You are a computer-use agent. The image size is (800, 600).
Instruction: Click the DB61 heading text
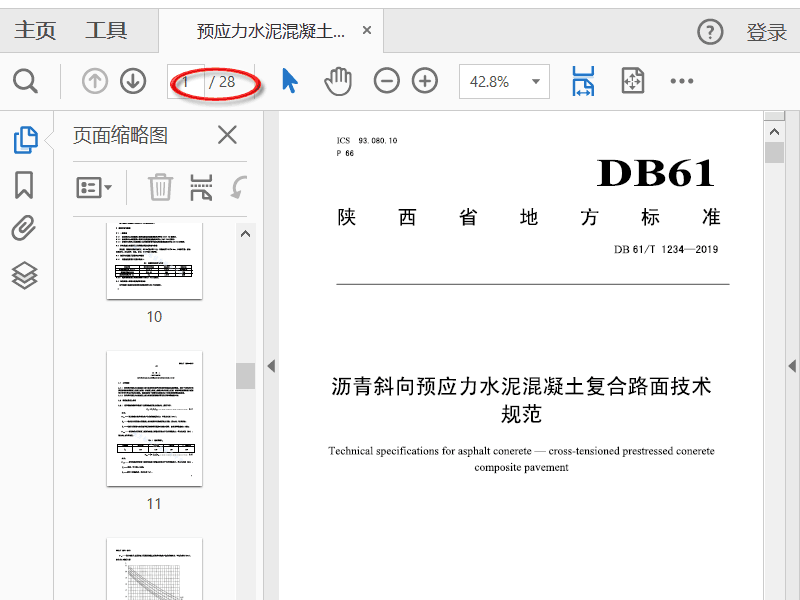[x=656, y=172]
